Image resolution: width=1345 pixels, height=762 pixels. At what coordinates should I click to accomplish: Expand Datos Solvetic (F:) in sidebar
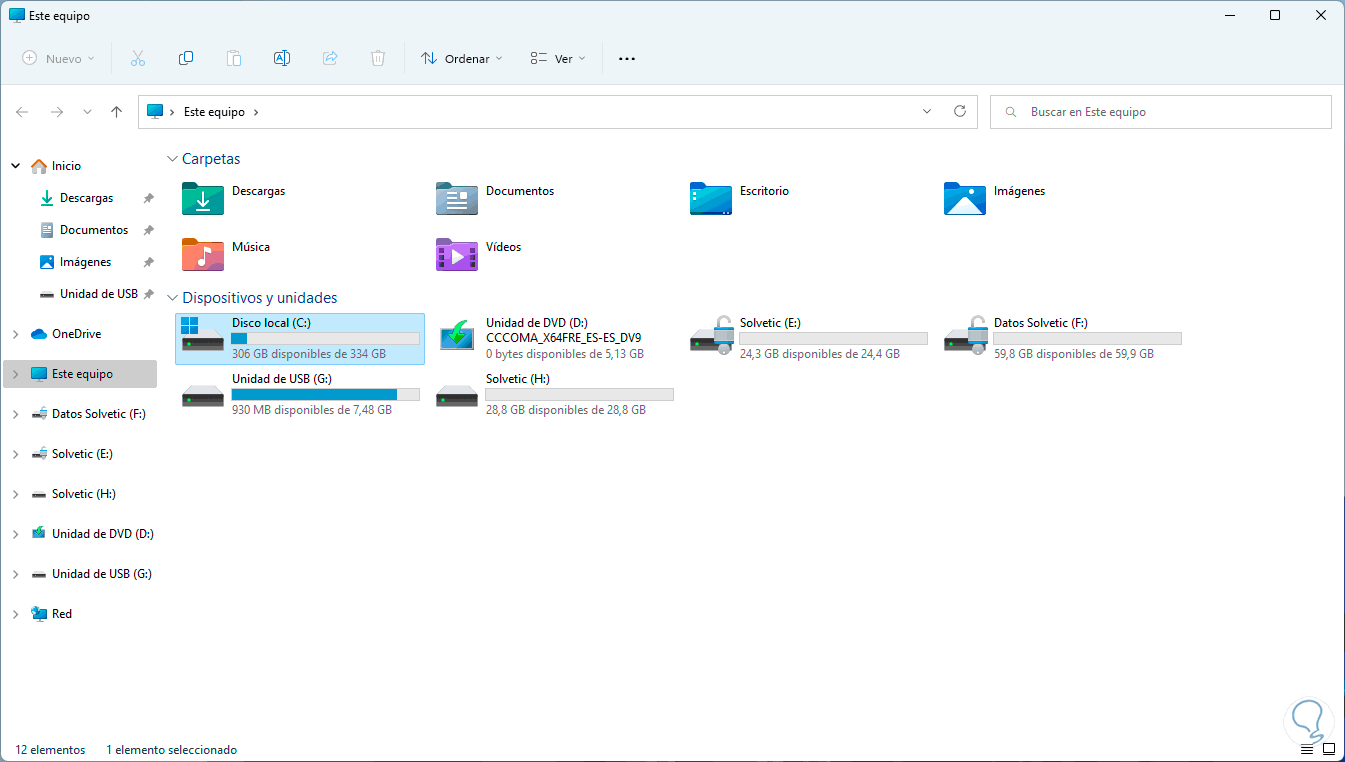point(15,414)
